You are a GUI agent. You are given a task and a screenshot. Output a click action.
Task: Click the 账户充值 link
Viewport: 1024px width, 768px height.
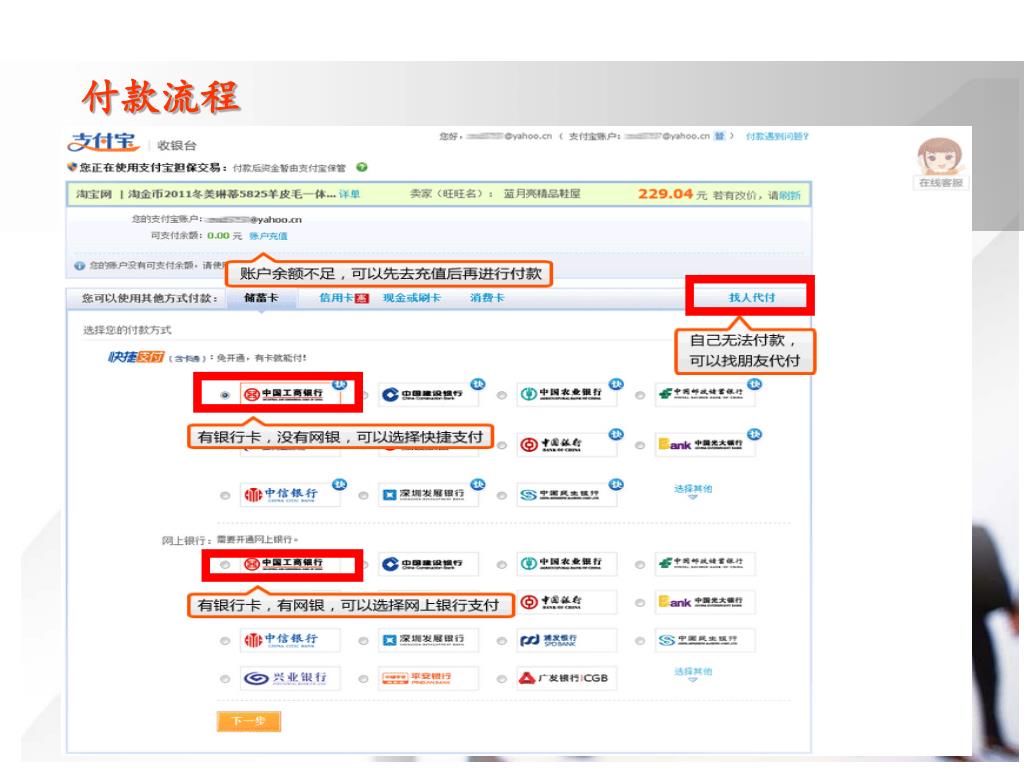(x=268, y=236)
